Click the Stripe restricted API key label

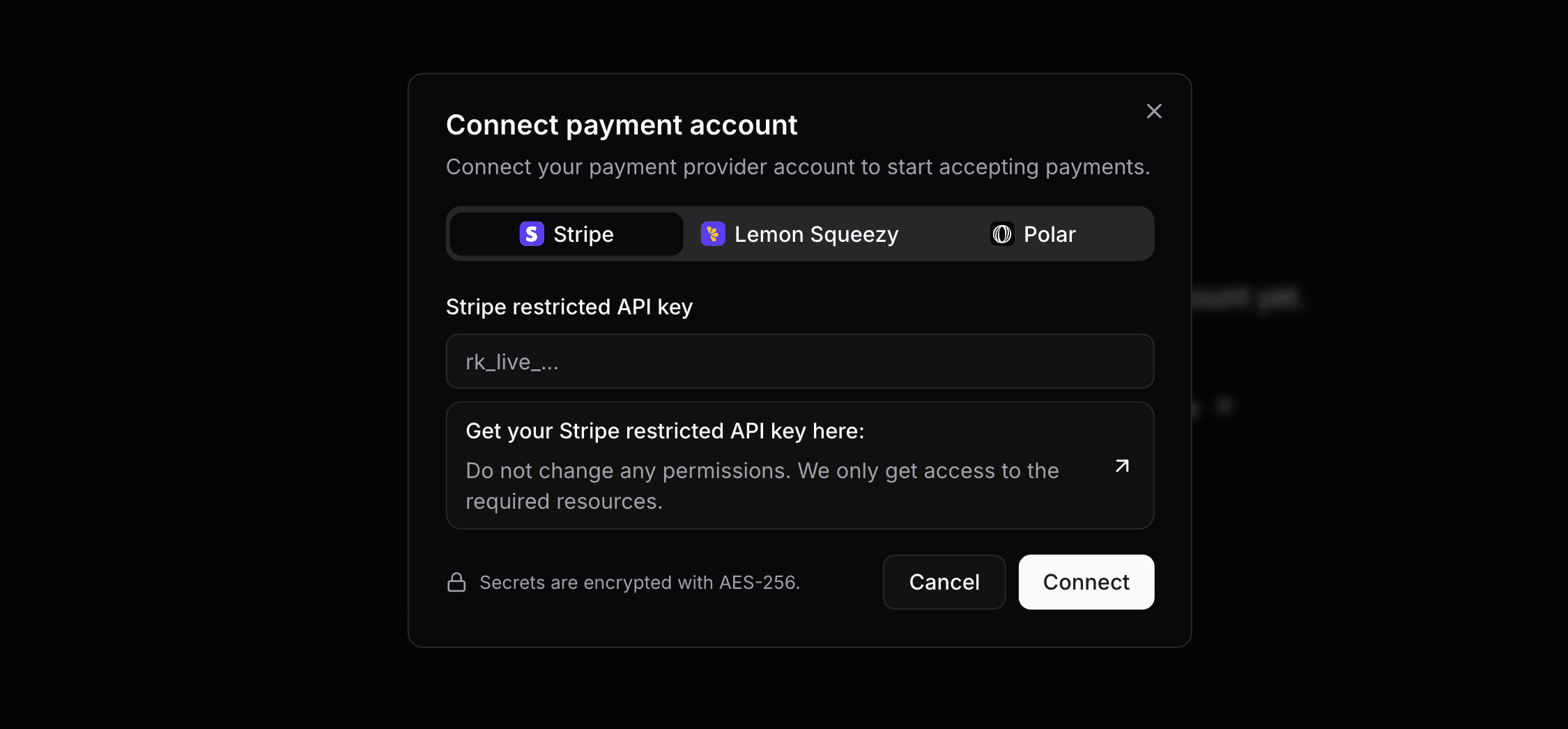[x=569, y=307]
